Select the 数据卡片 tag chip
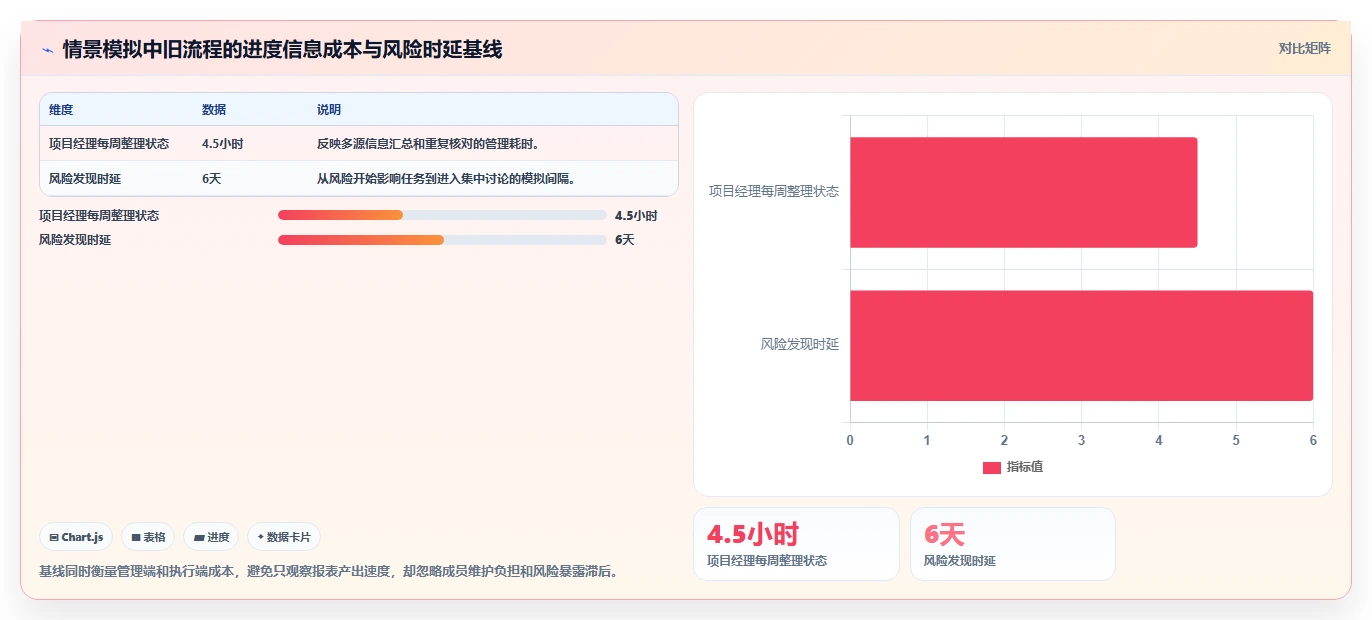Image resolution: width=1372 pixels, height=620 pixels. coord(284,537)
